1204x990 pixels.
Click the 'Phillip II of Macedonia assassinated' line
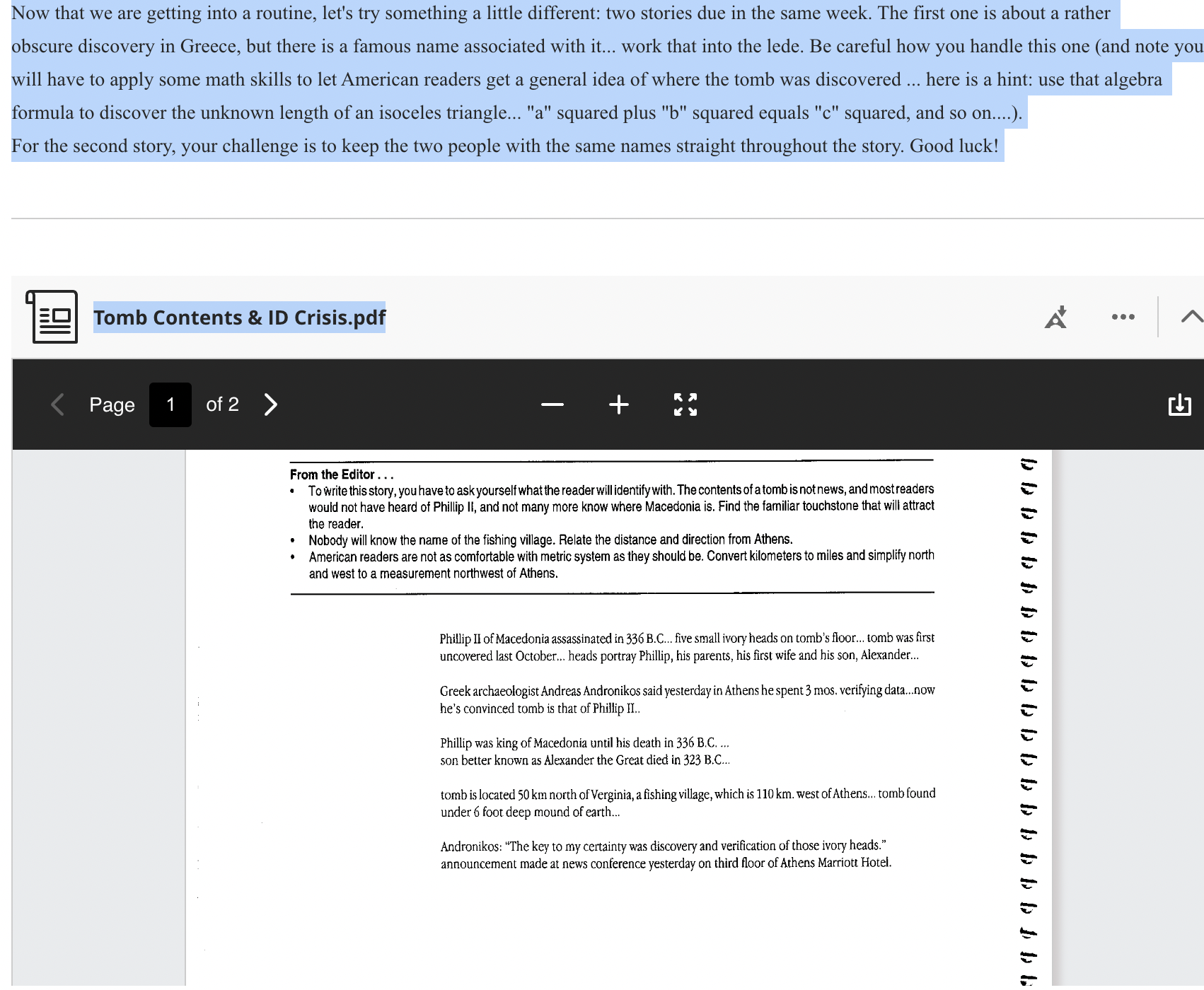point(687,639)
